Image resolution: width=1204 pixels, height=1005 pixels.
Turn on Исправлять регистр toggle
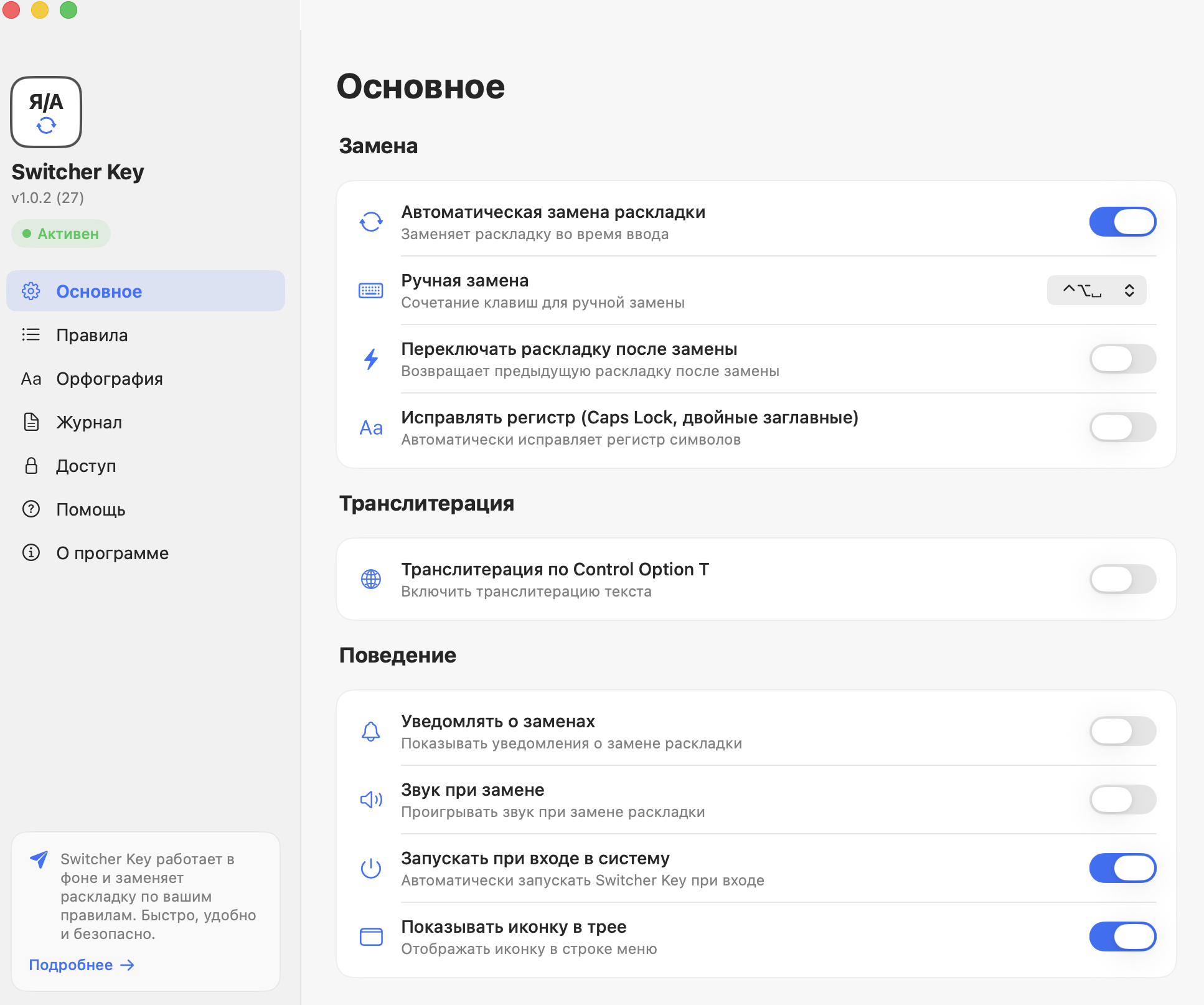coord(1122,427)
